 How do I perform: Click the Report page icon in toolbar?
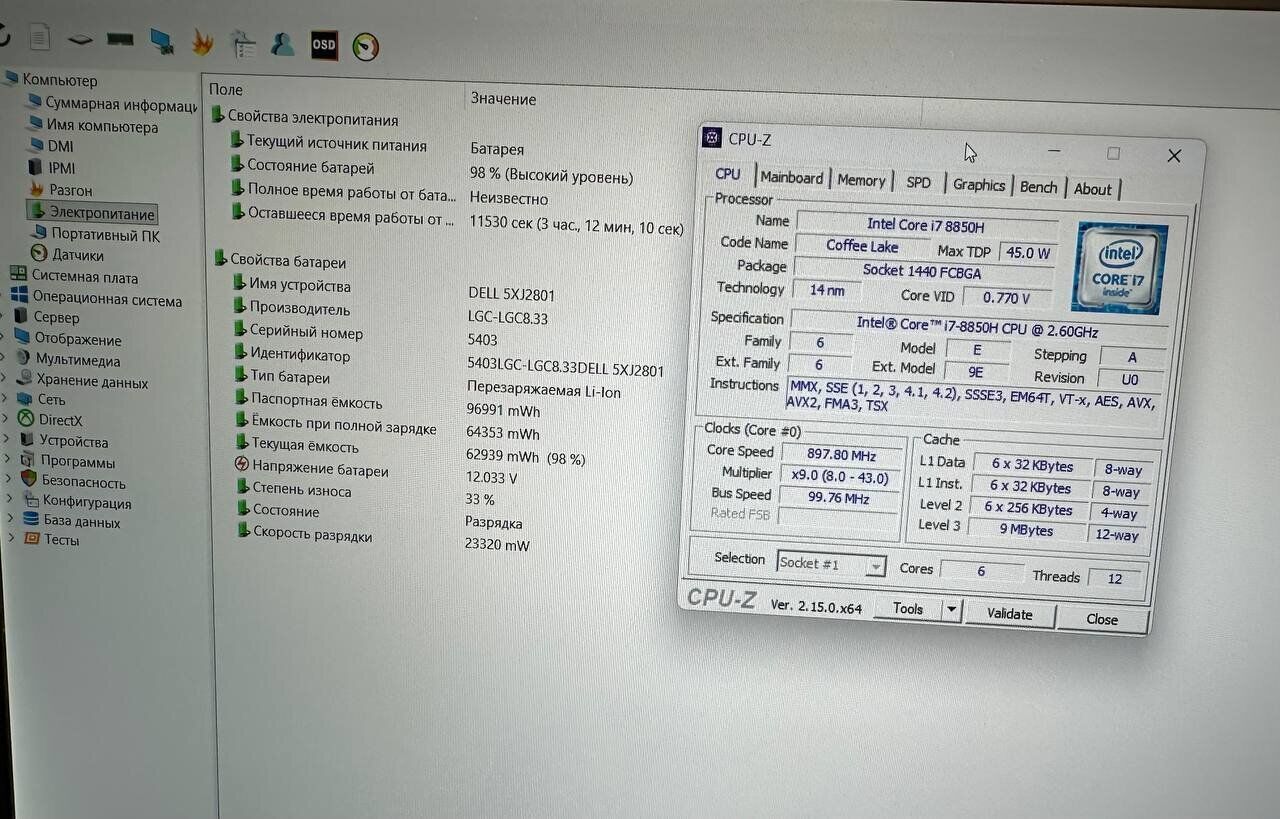pos(39,37)
